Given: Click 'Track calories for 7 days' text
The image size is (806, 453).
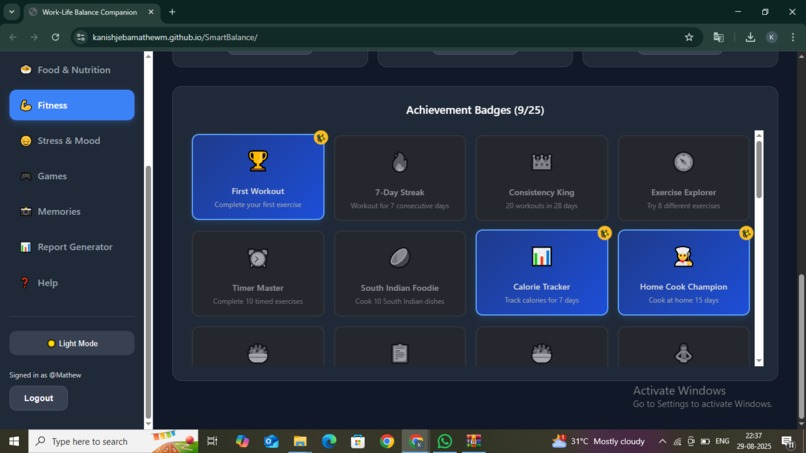Looking at the screenshot, I should click(x=541, y=300).
